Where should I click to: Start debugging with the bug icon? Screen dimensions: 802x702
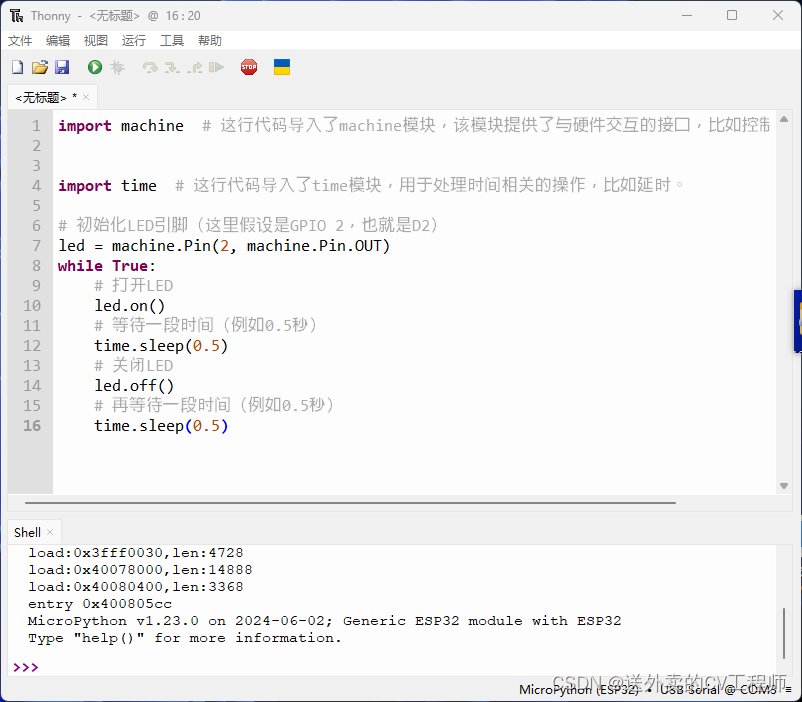pyautogui.click(x=117, y=67)
